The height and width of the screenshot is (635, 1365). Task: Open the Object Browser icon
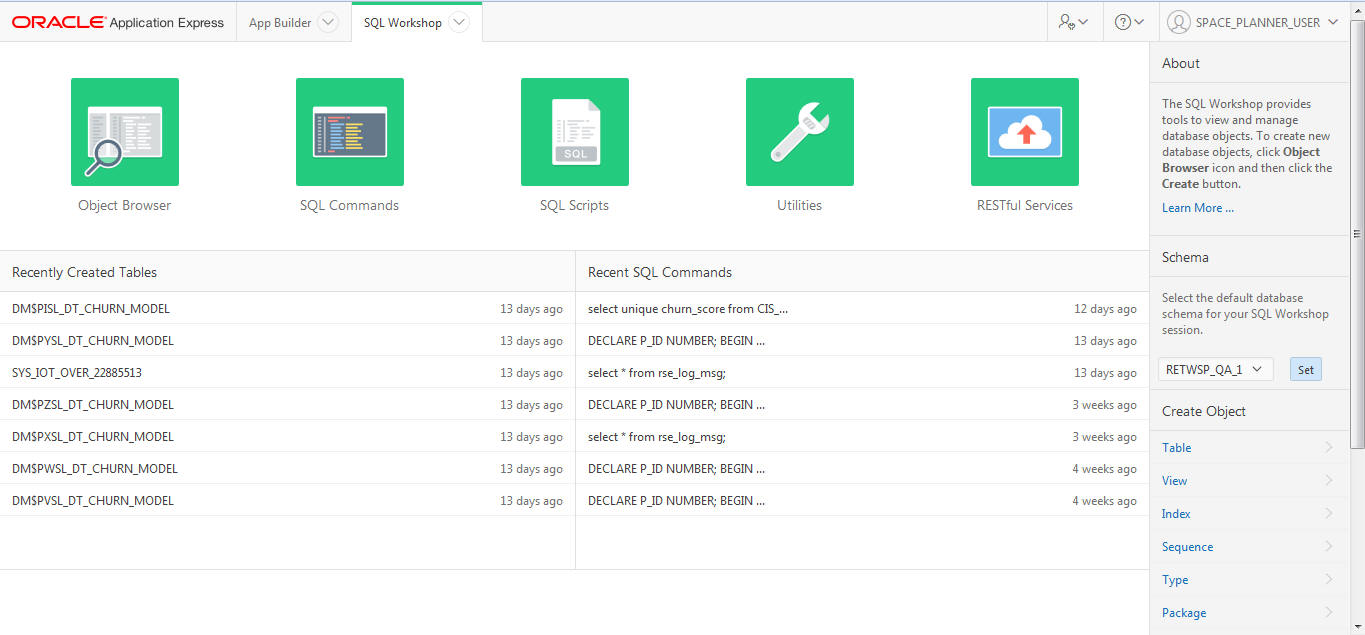(125, 132)
